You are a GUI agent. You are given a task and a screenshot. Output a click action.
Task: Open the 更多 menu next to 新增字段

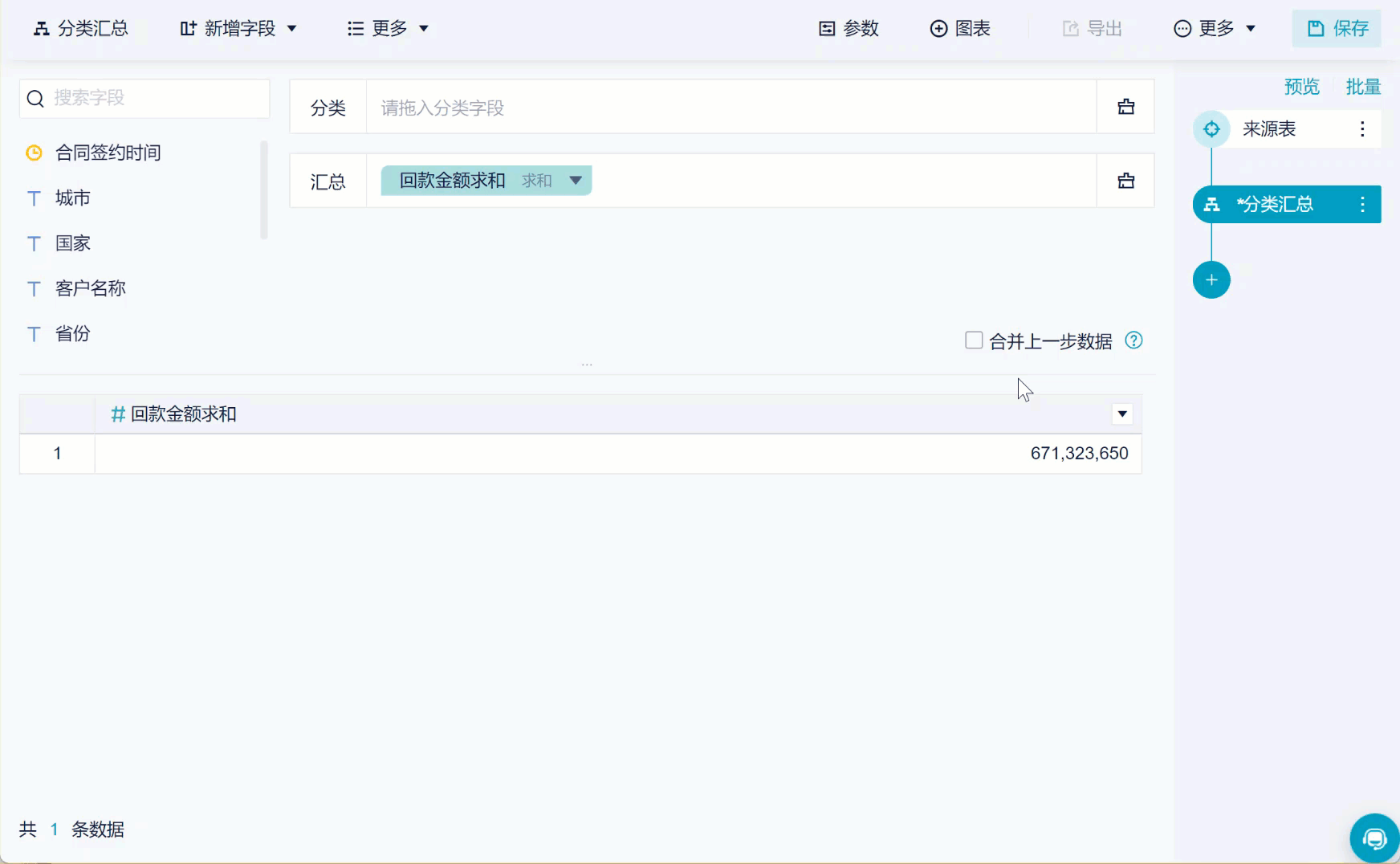coord(389,29)
